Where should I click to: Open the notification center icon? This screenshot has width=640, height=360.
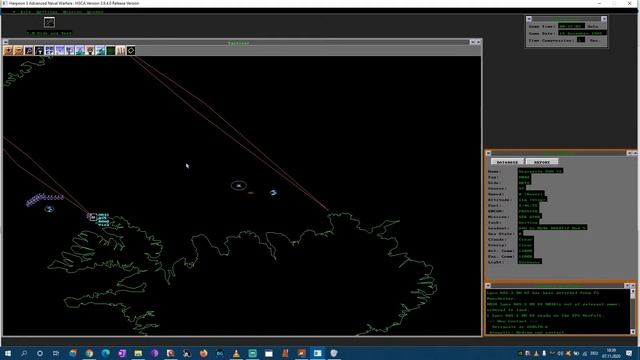(x=629, y=353)
